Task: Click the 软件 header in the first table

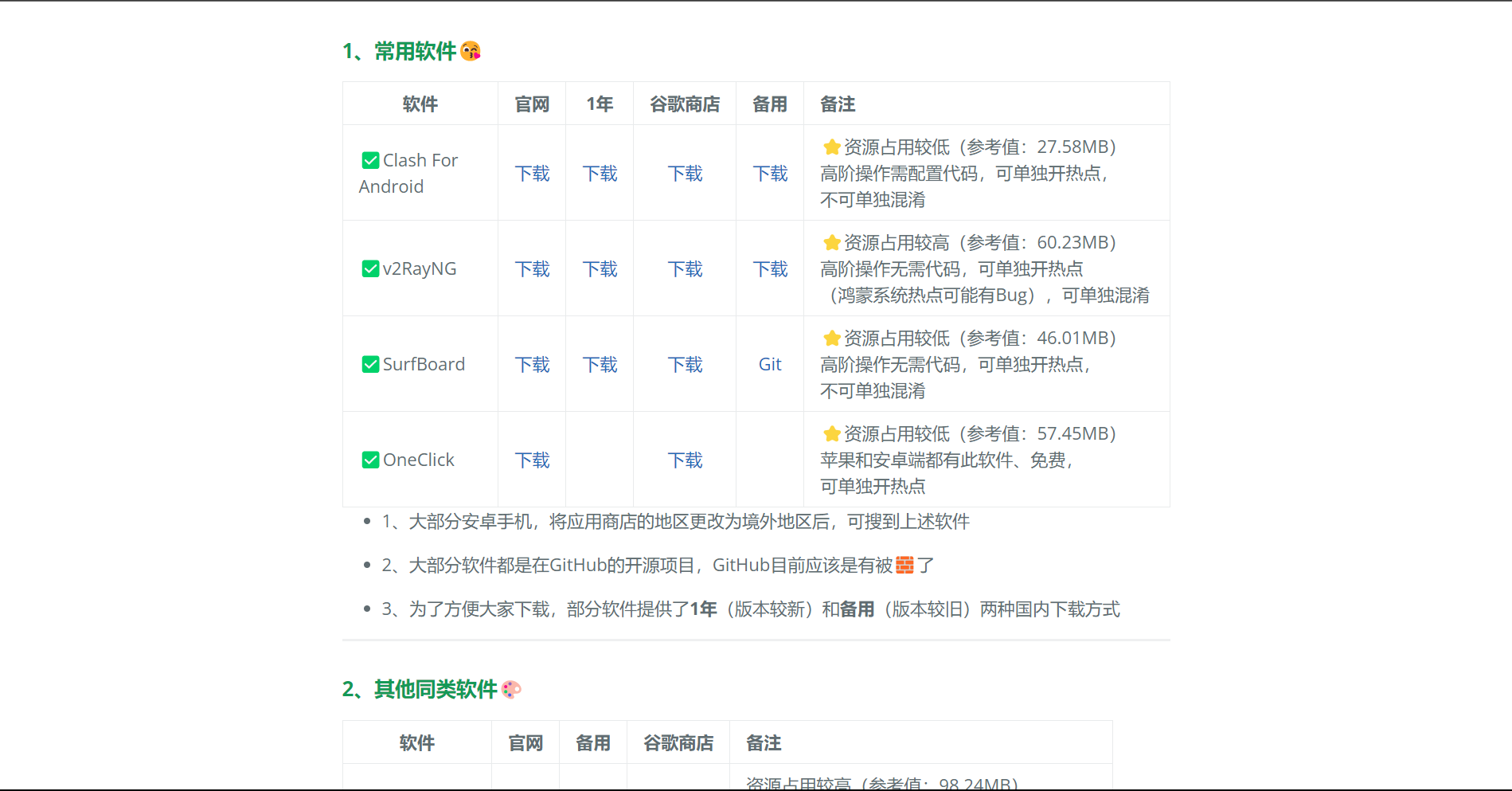Action: pyautogui.click(x=420, y=104)
